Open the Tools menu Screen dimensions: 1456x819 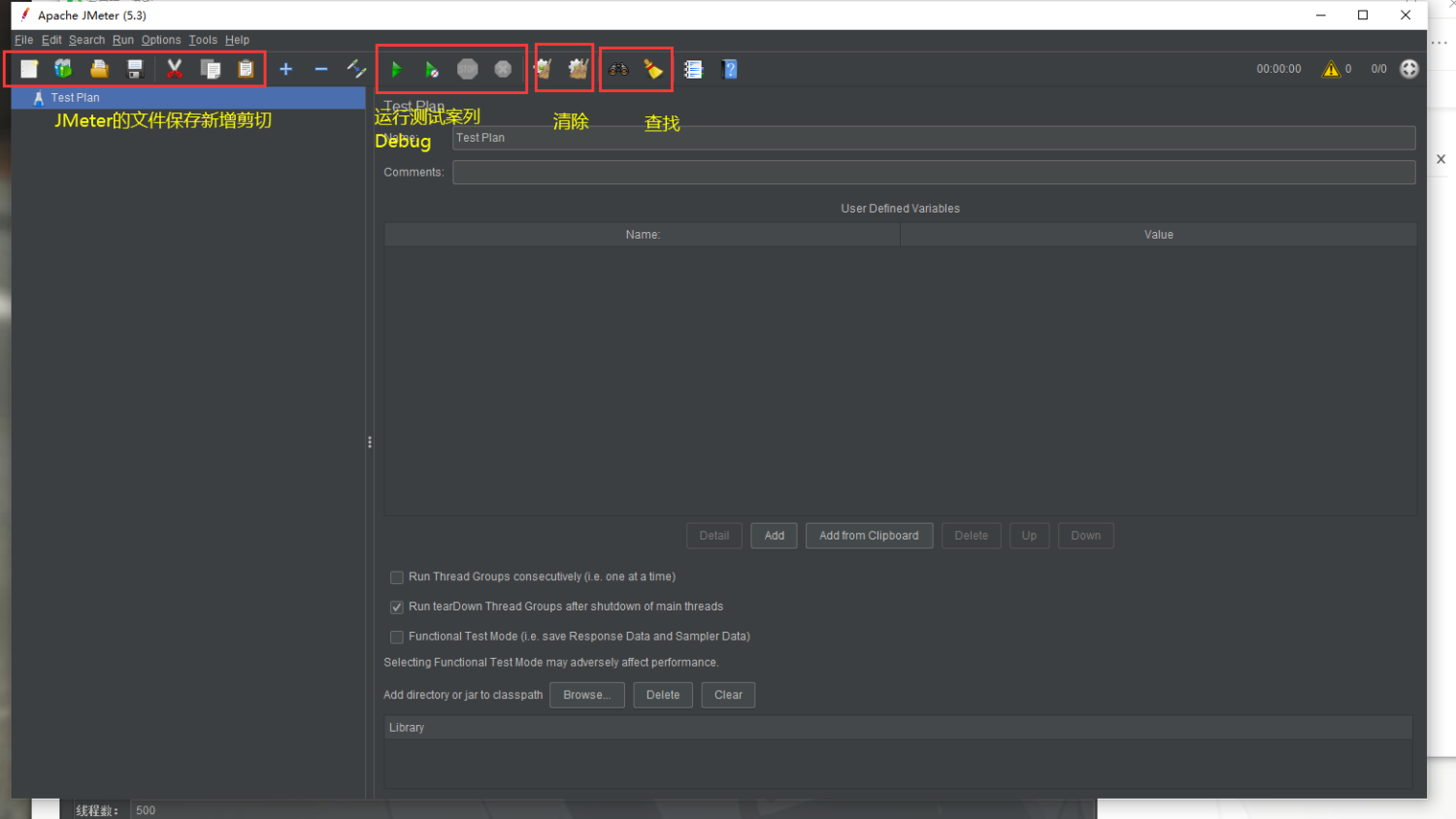point(203,40)
